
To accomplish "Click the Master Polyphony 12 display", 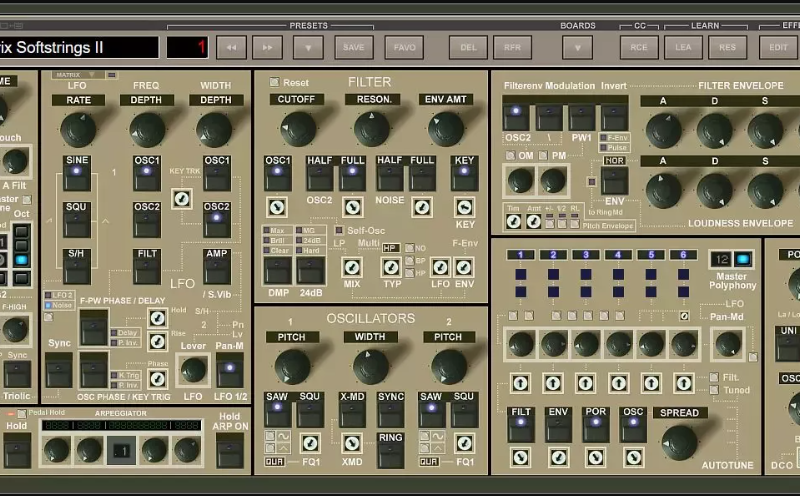I will click(x=721, y=259).
